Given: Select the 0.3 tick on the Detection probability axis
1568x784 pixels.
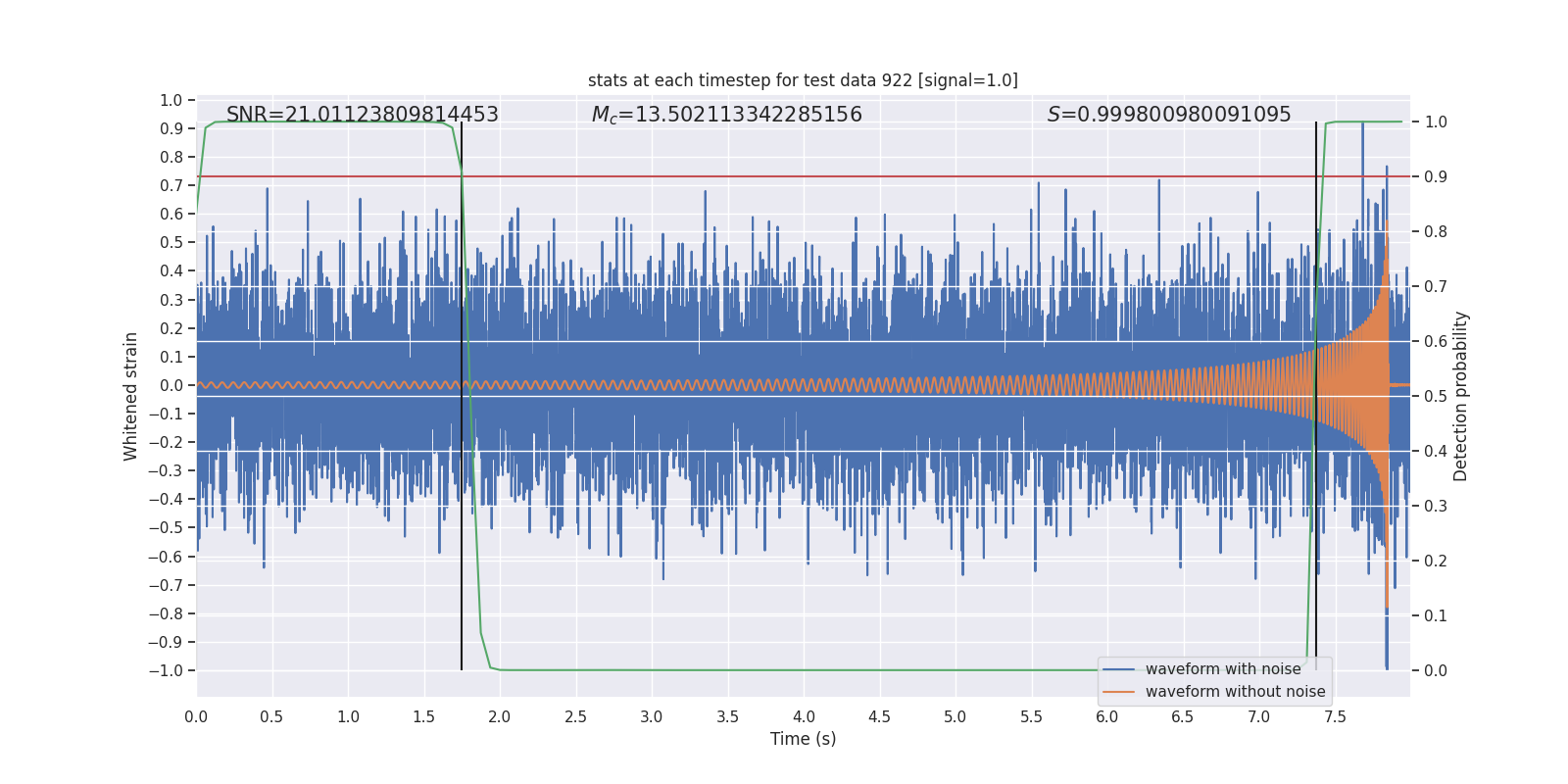Looking at the screenshot, I should tap(1436, 507).
